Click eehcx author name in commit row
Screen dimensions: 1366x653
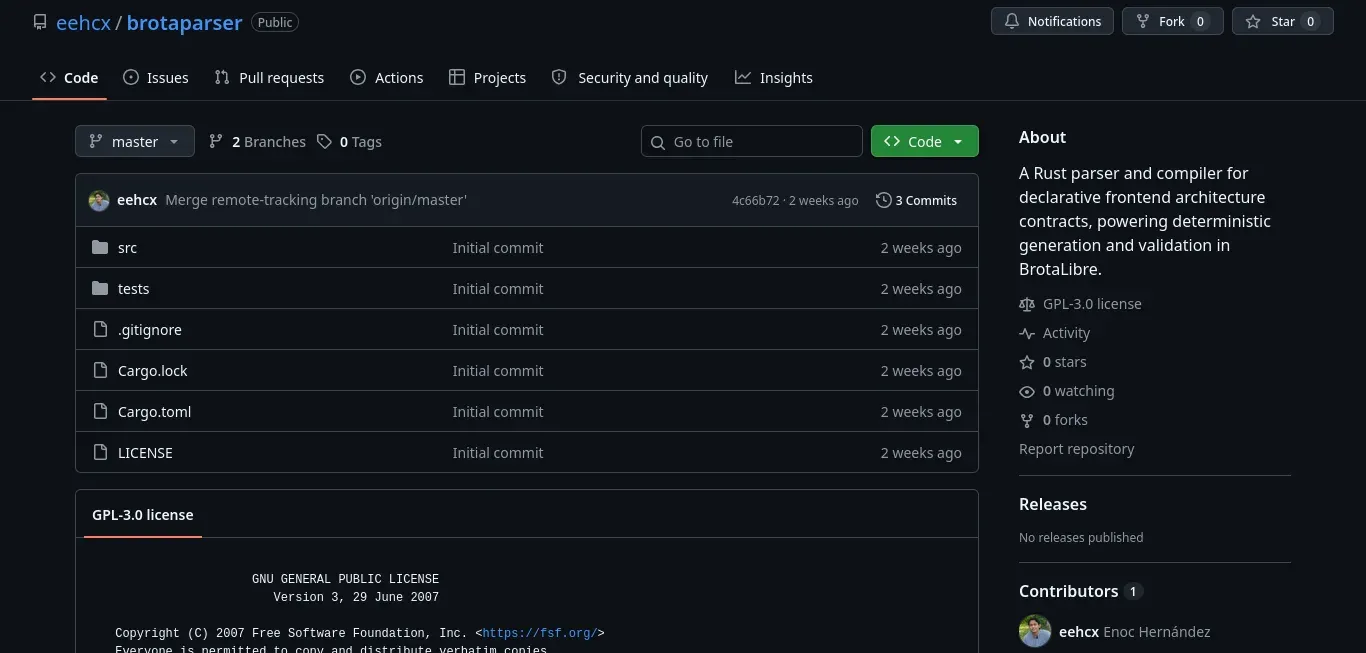137,200
